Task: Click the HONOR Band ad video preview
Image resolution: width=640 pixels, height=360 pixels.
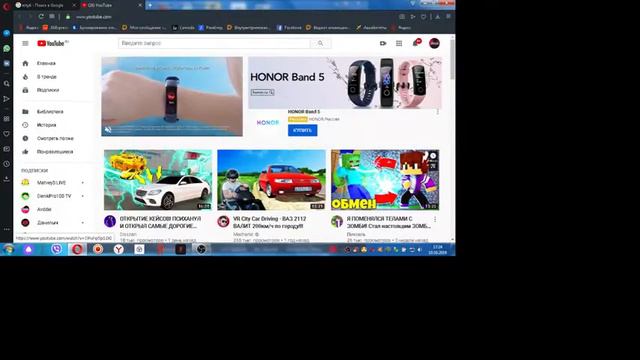Action: tap(172, 96)
